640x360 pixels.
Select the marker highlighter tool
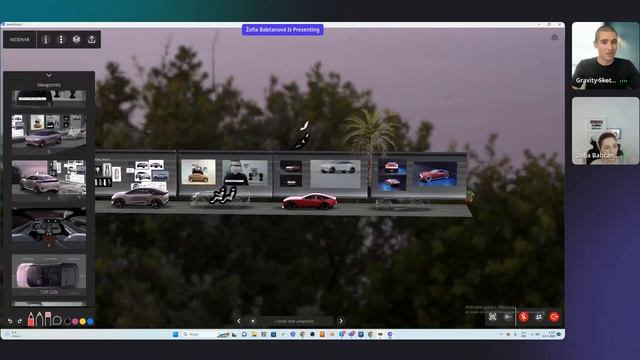pyautogui.click(x=48, y=319)
